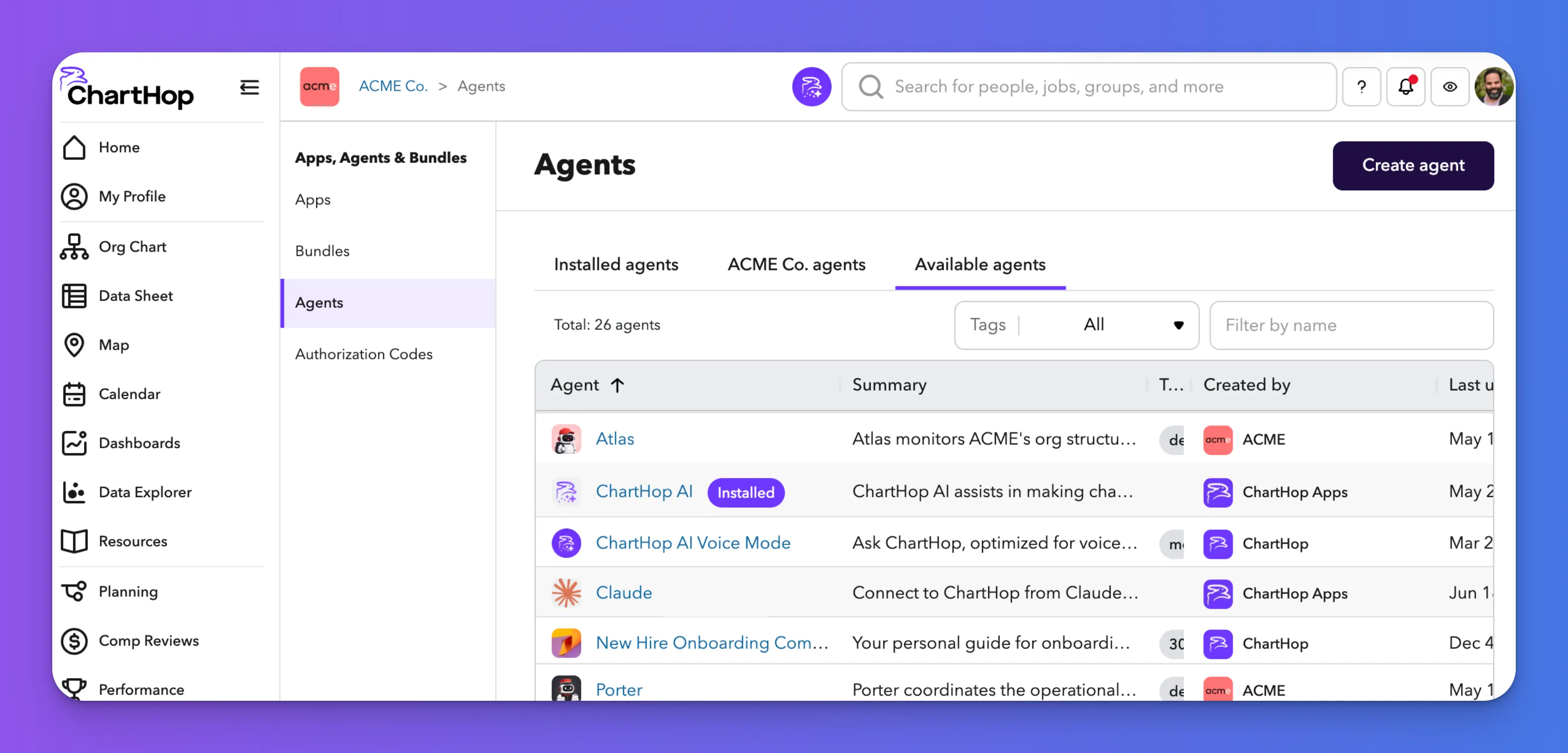Click the New Hire Onboarding agent icon
The height and width of the screenshot is (753, 1568).
(566, 643)
